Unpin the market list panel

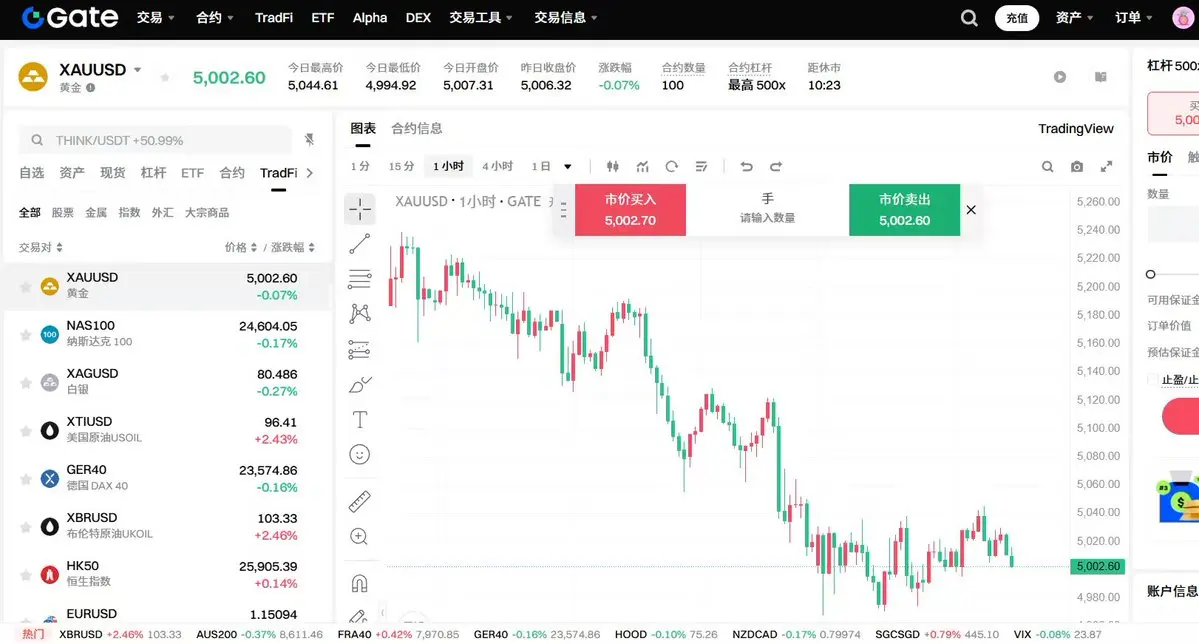click(309, 139)
